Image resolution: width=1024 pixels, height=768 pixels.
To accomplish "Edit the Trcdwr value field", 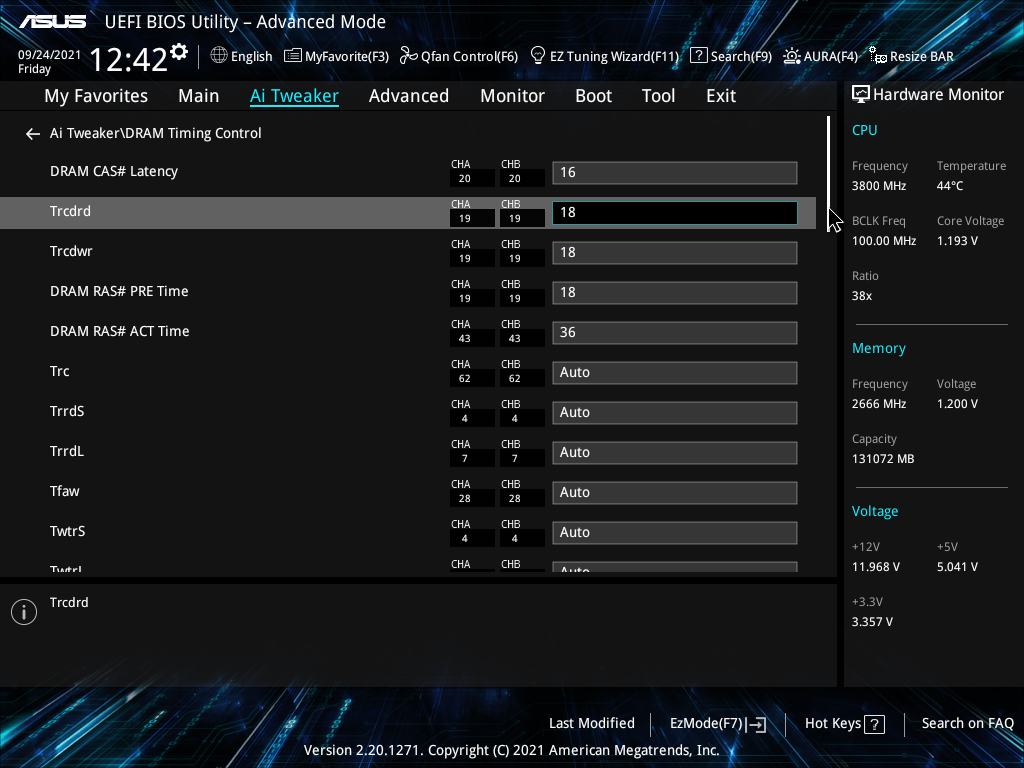I will click(675, 253).
